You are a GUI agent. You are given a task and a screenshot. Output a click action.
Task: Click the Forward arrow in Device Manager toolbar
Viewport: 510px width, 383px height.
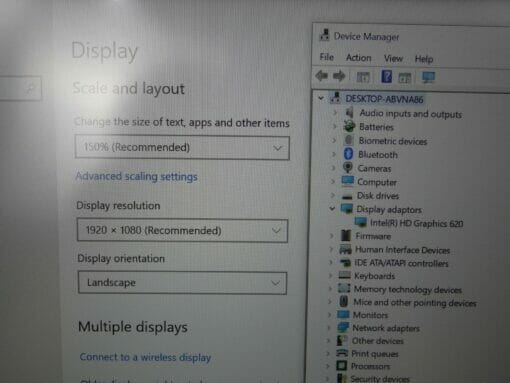(339, 76)
